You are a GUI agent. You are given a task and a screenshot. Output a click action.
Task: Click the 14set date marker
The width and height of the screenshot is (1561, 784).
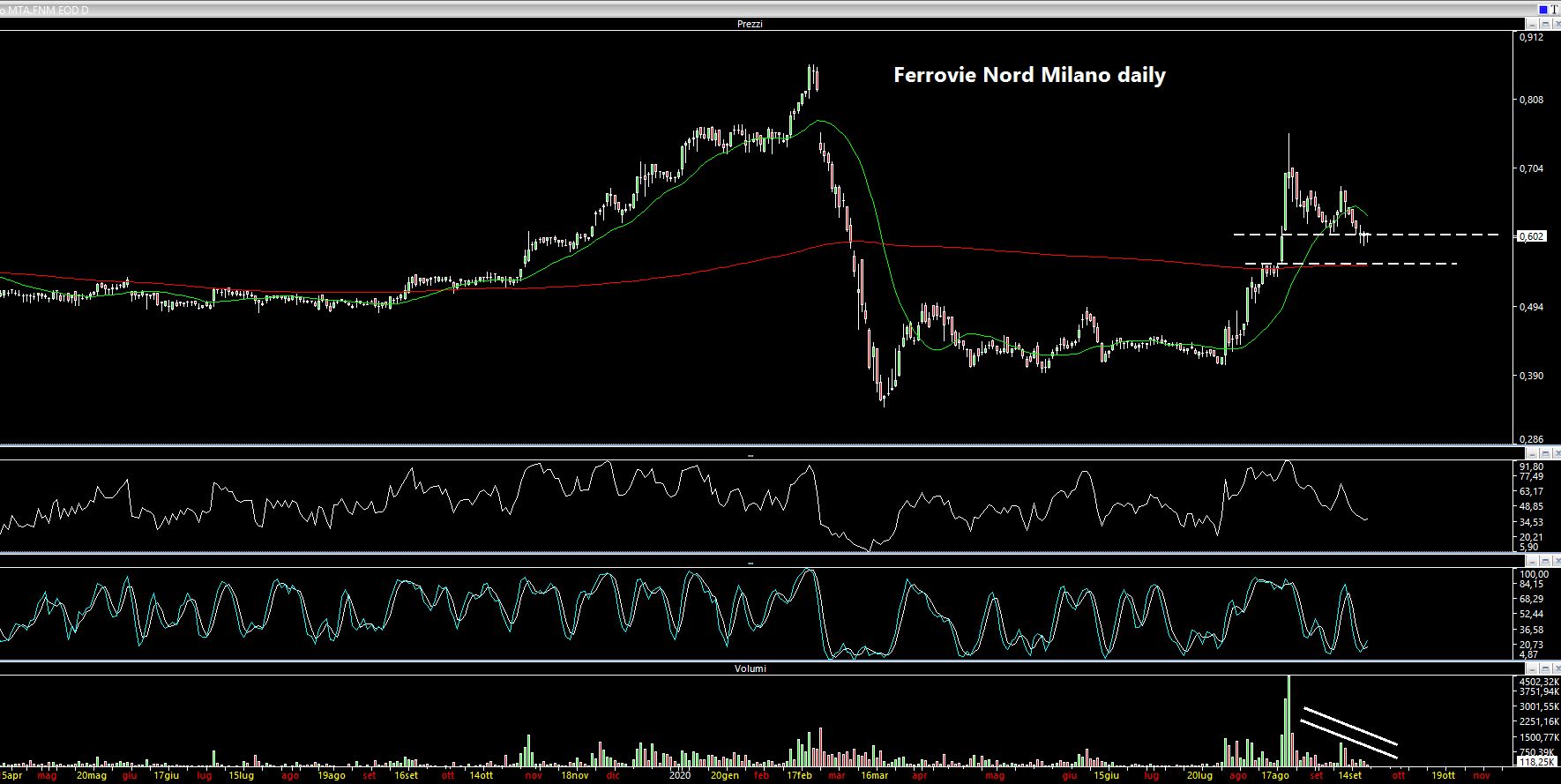coord(1349,776)
